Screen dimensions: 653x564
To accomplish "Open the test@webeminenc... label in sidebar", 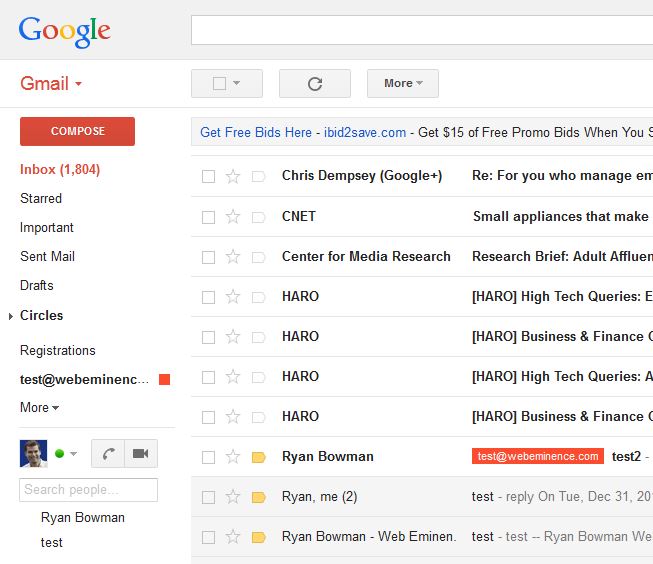I will pyautogui.click(x=84, y=379).
